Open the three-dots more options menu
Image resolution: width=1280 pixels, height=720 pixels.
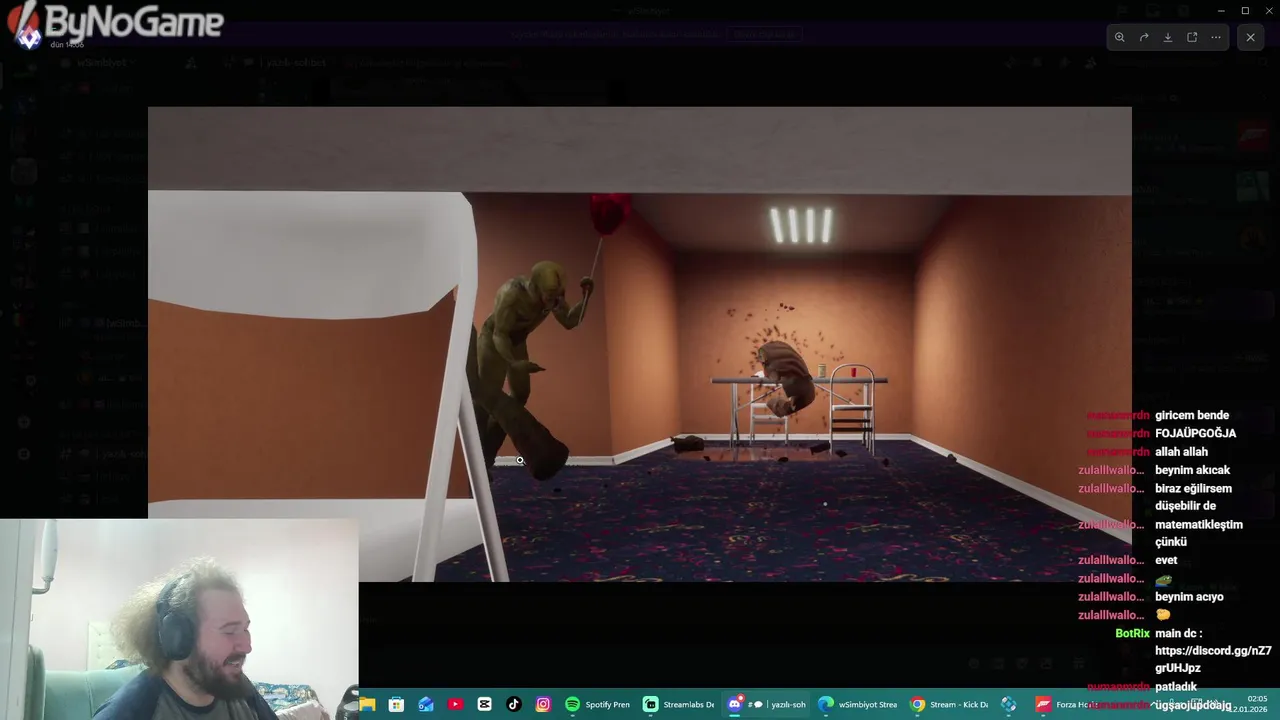[1216, 37]
